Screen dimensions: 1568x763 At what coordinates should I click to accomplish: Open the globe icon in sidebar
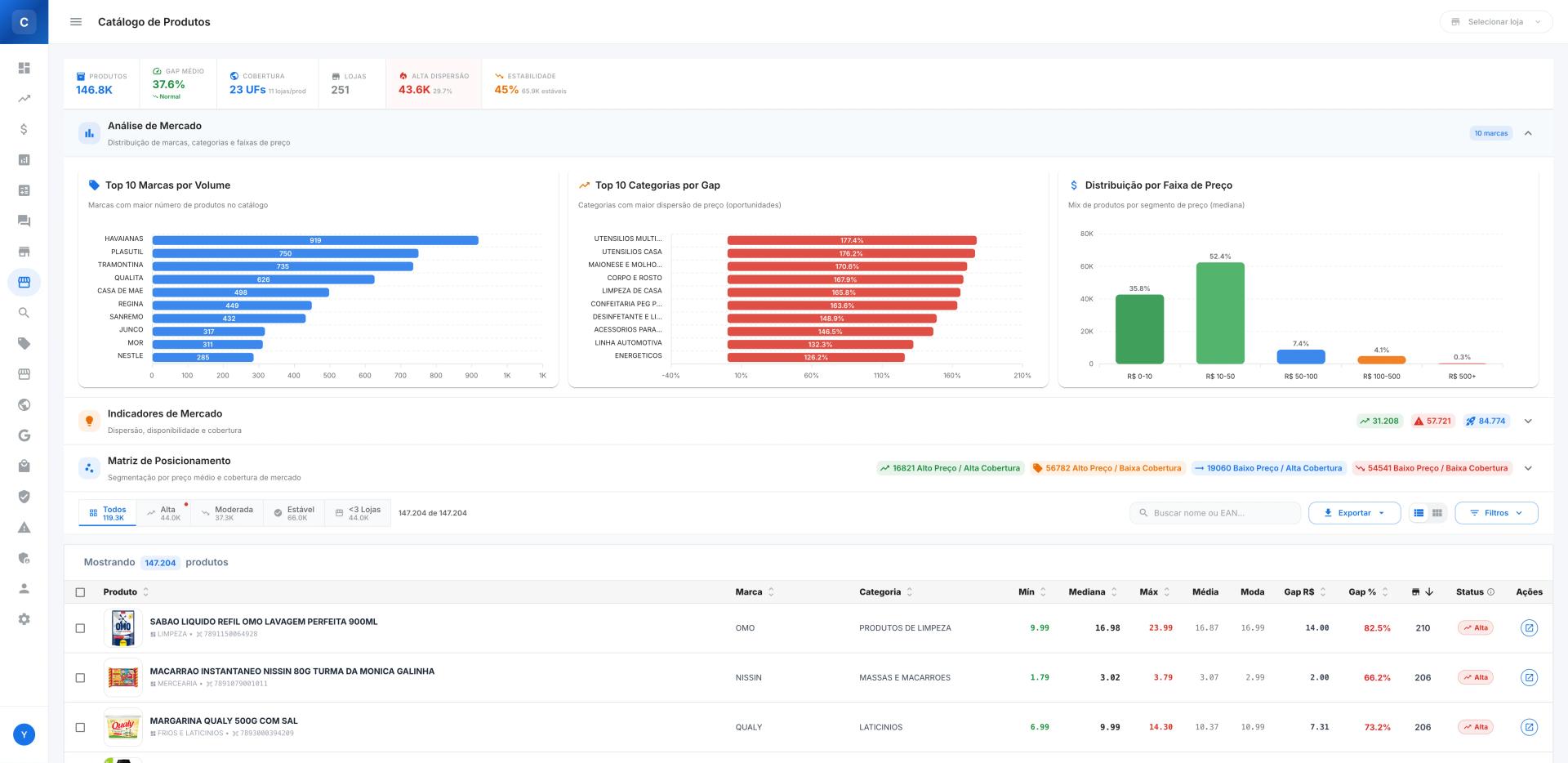[24, 405]
